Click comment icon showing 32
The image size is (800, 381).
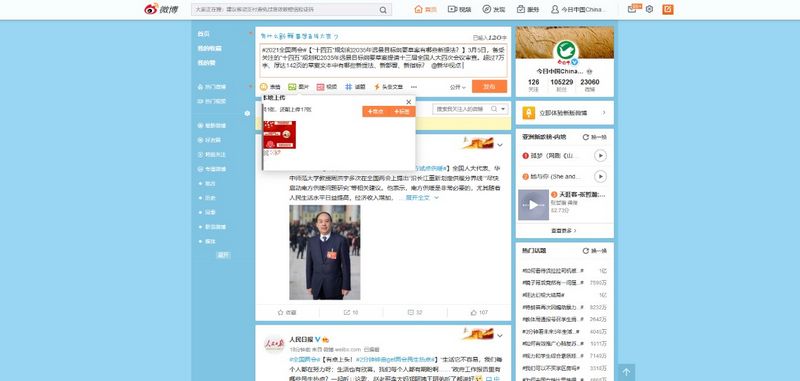point(415,312)
